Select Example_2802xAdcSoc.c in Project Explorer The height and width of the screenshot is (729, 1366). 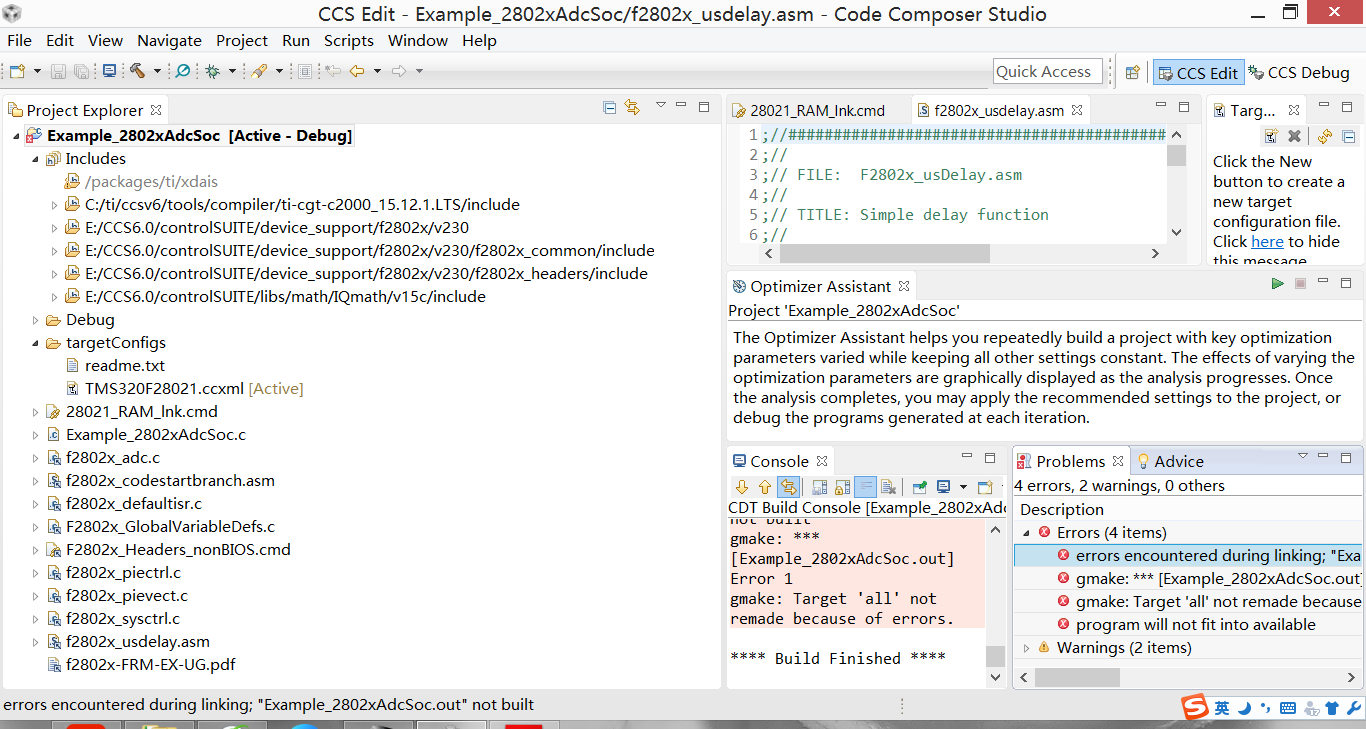(156, 435)
